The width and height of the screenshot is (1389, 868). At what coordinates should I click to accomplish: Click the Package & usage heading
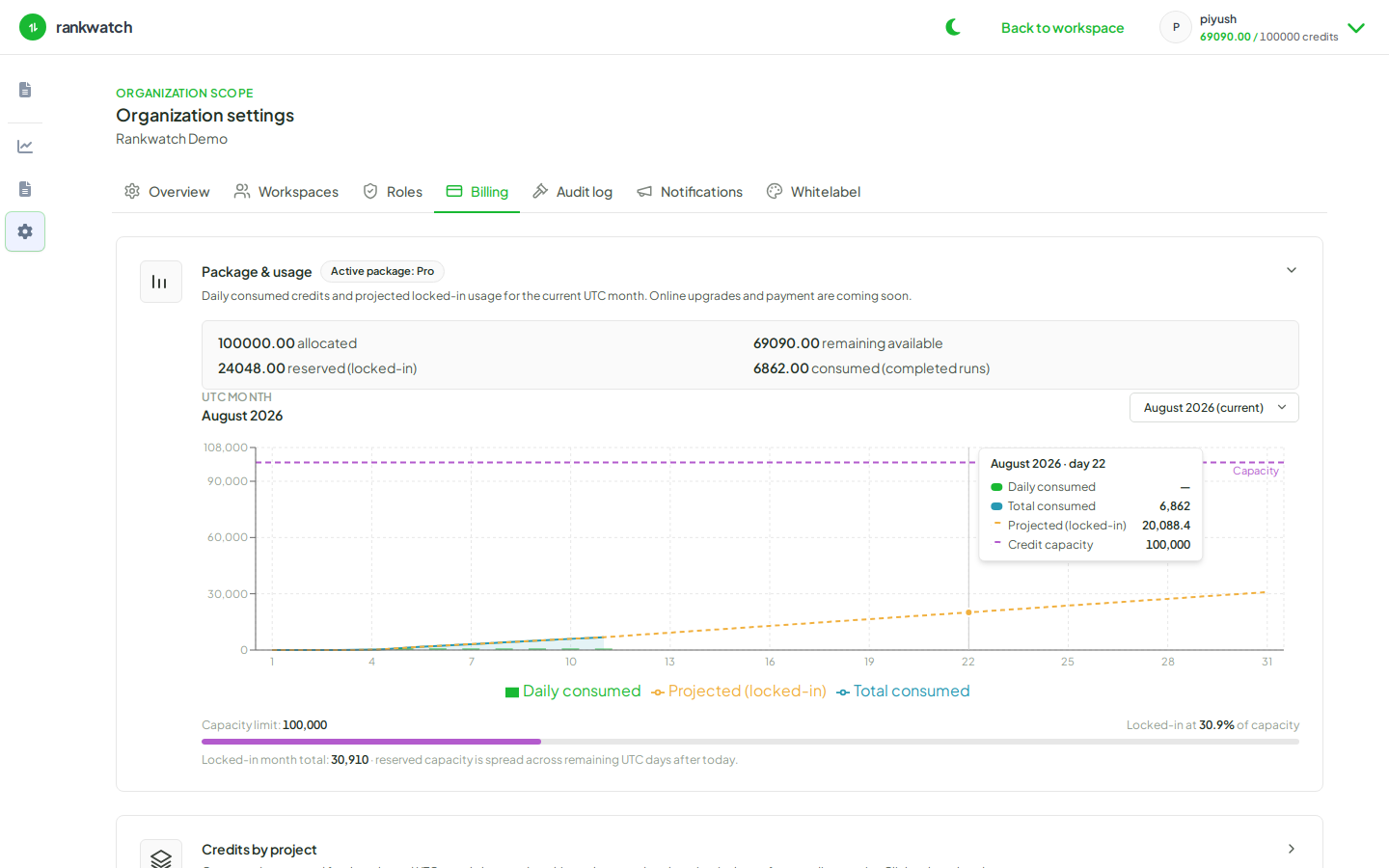tap(257, 272)
